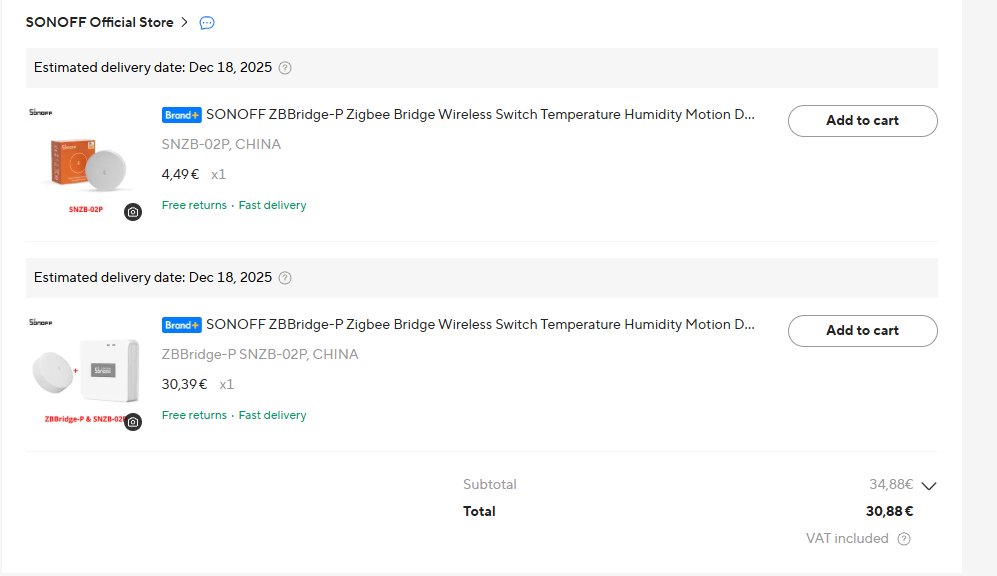Screen dimensions: 997x576
Task: Open first SONOFF ZBBridge-P product title
Action: [480, 115]
